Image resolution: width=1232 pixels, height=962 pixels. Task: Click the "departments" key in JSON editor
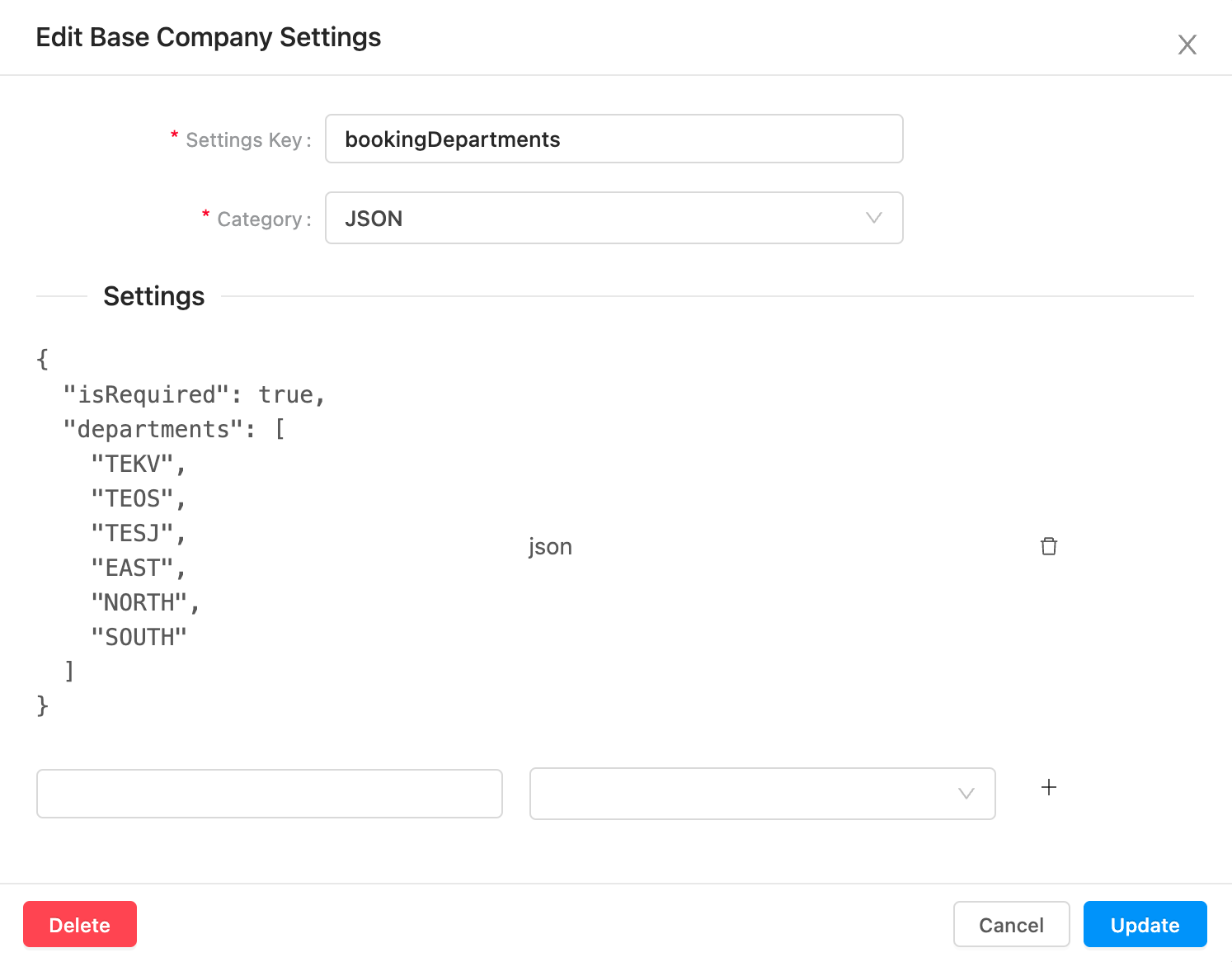click(153, 429)
